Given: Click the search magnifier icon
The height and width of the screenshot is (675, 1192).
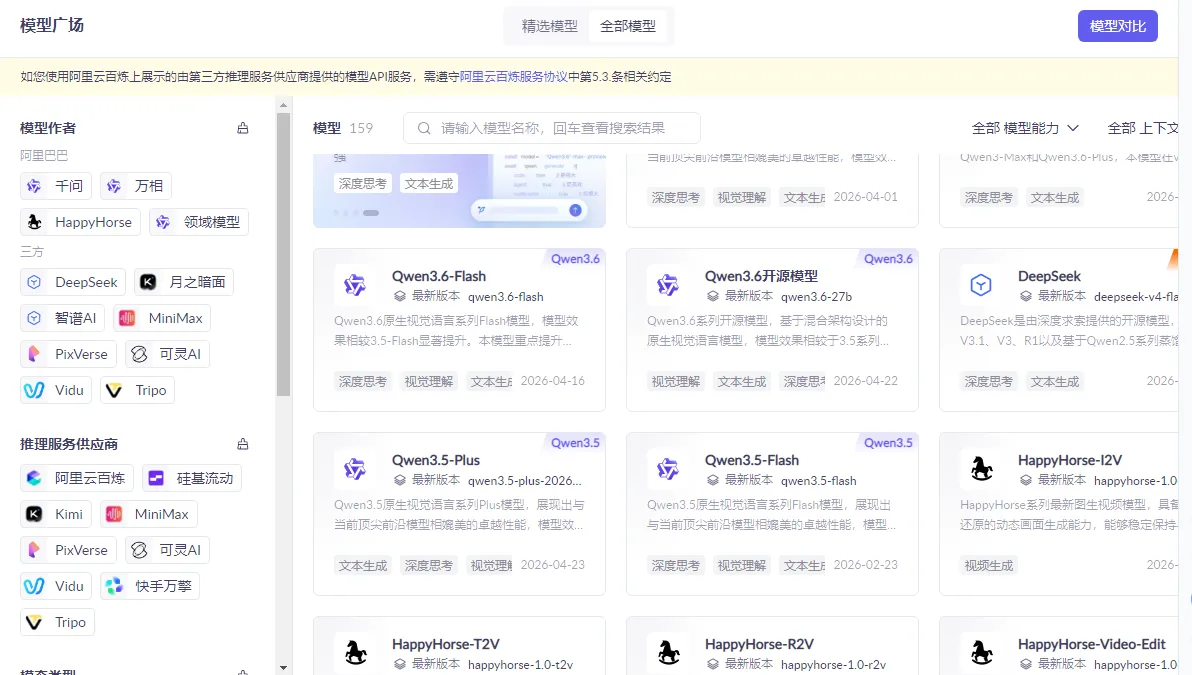Looking at the screenshot, I should coord(424,128).
